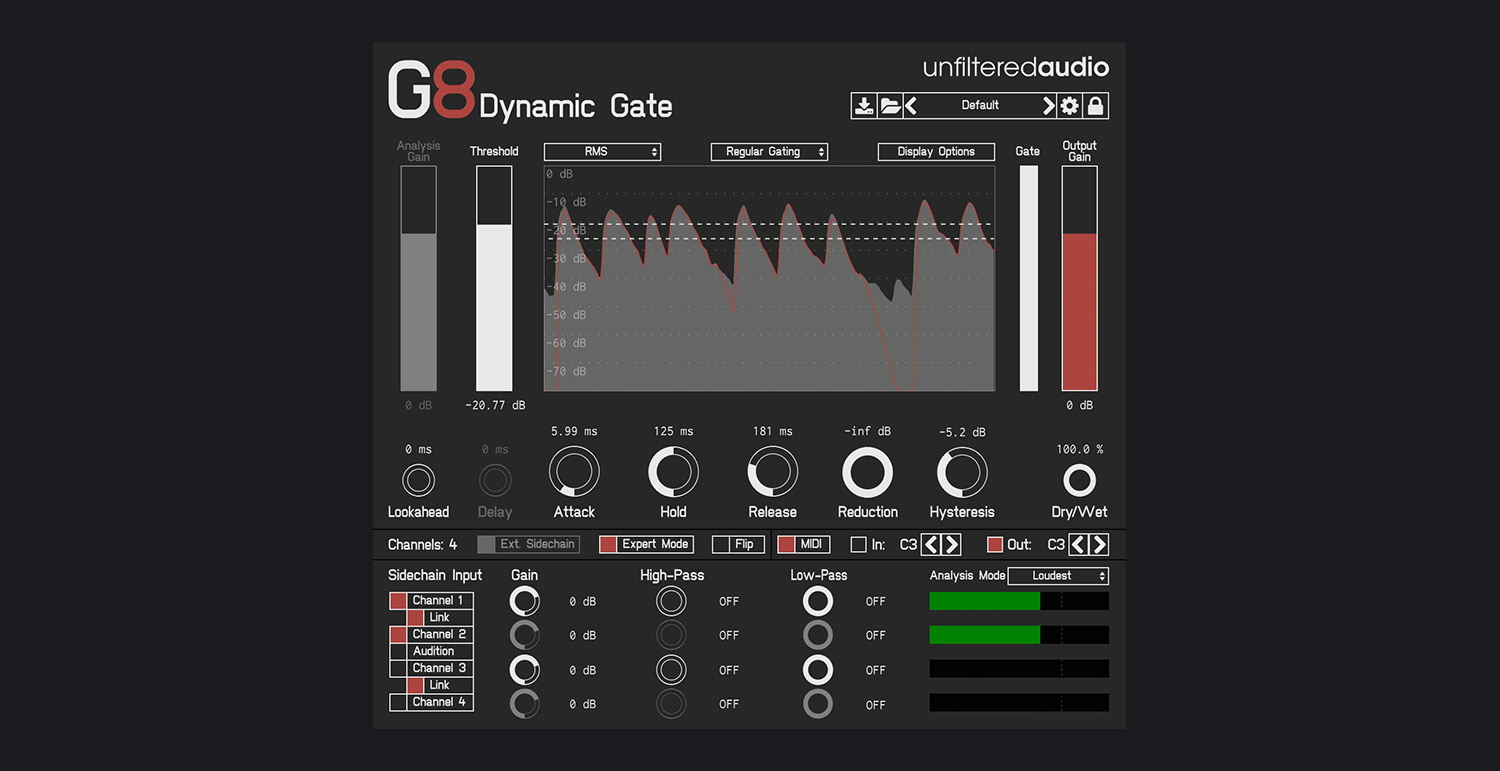
Task: Click the Hysteresis value -5.2 dB
Action: point(962,433)
